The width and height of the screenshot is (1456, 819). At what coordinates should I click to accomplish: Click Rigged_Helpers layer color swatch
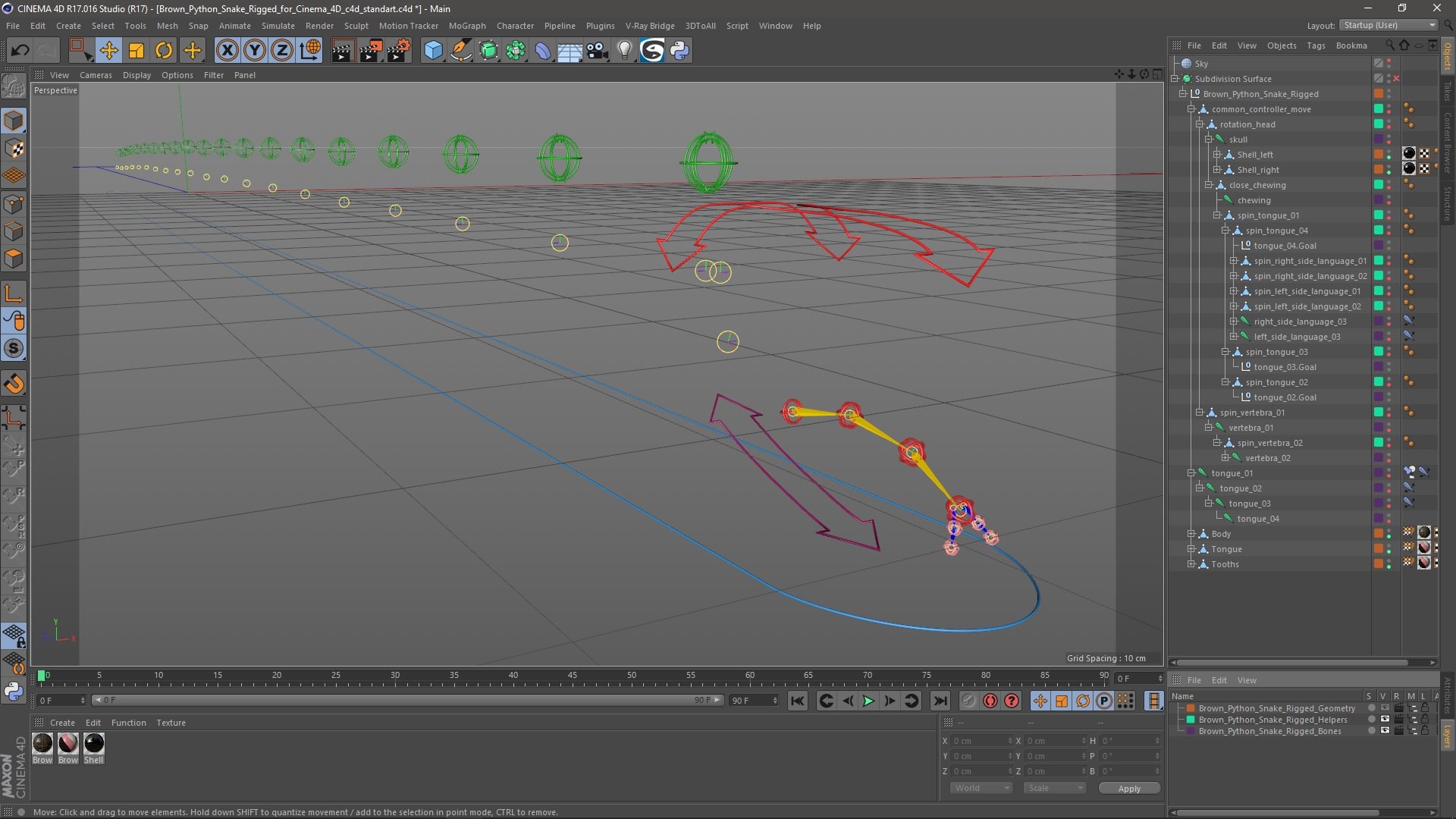coord(1191,720)
